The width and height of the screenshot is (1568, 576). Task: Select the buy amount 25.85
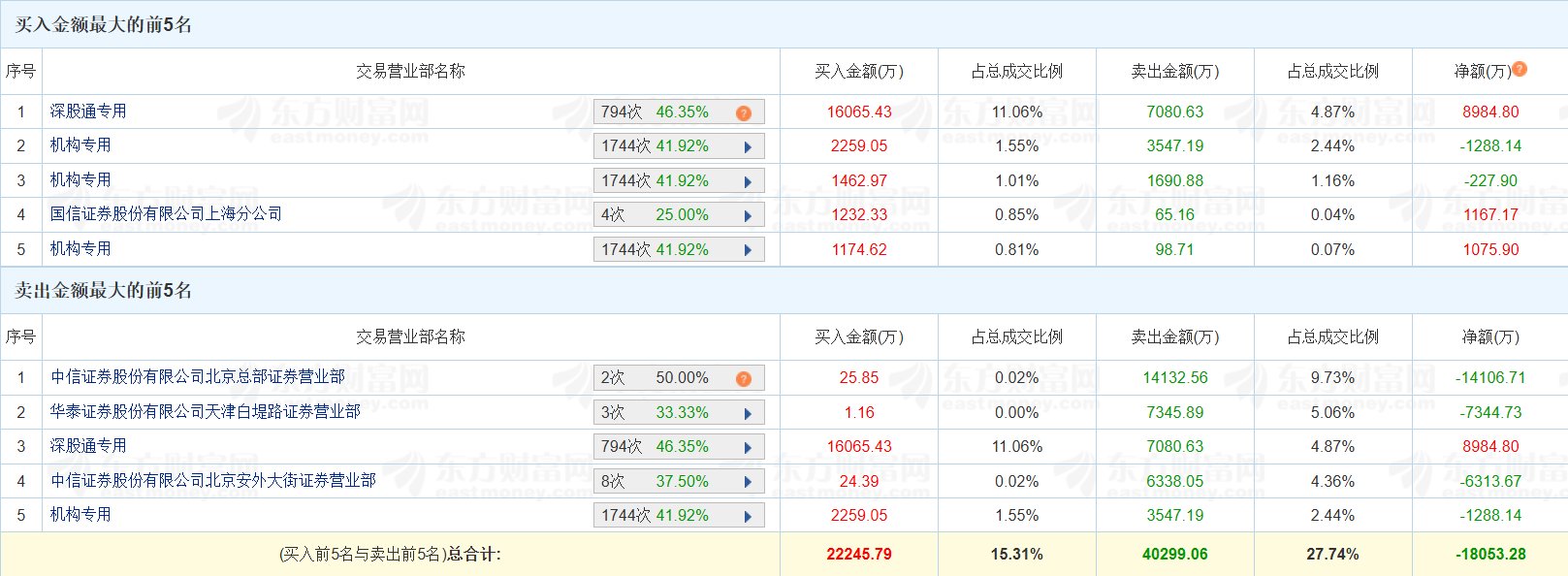pyautogui.click(x=859, y=378)
